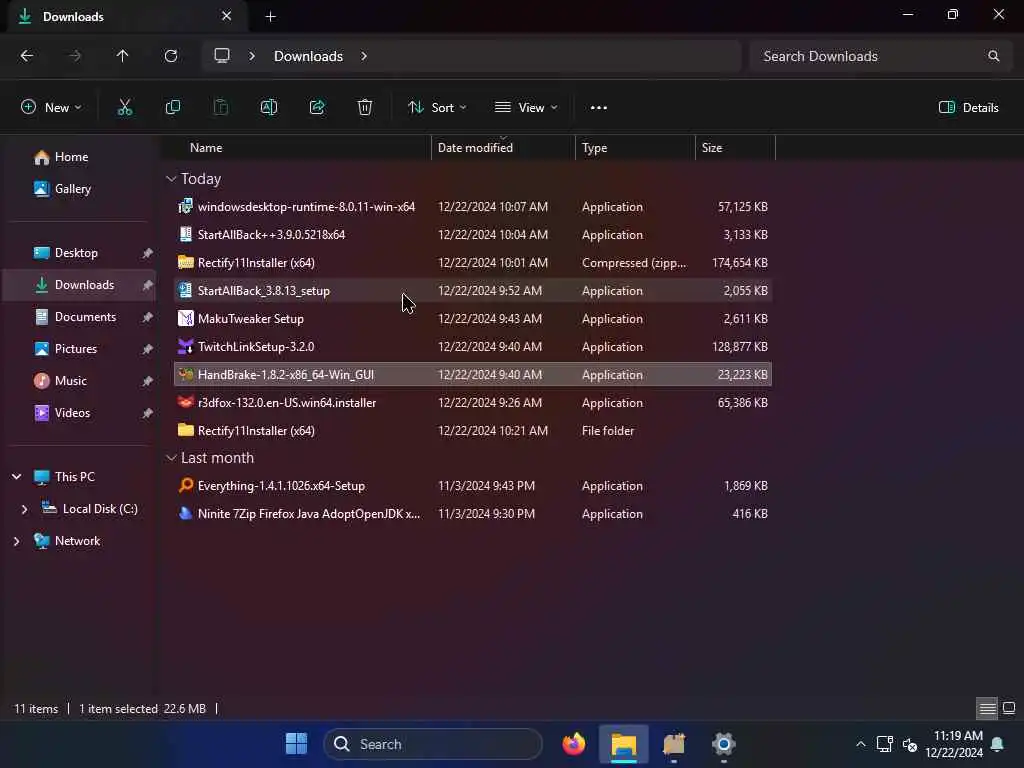Go up one folder level
The height and width of the screenshot is (768, 1024).
pyautogui.click(x=122, y=56)
